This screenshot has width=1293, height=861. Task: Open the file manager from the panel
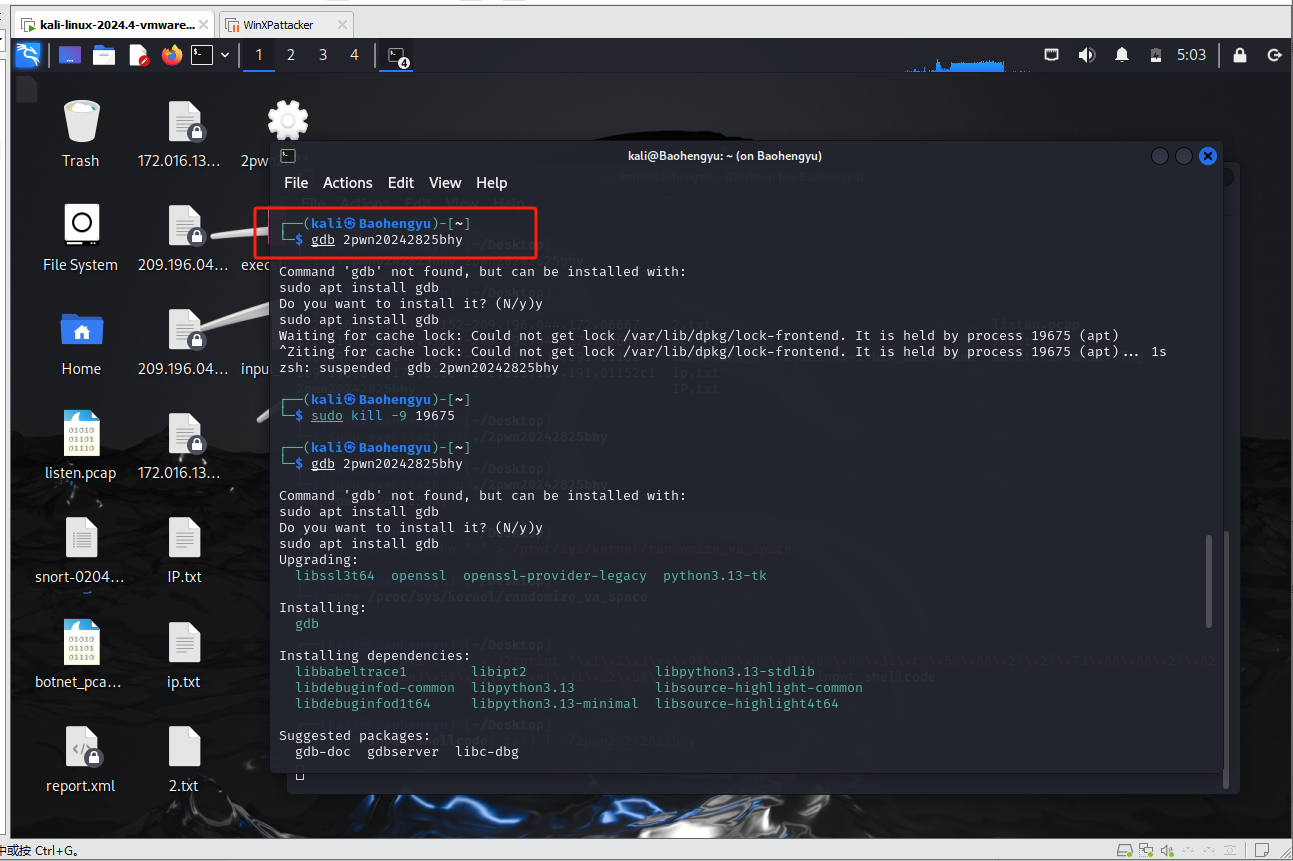104,55
